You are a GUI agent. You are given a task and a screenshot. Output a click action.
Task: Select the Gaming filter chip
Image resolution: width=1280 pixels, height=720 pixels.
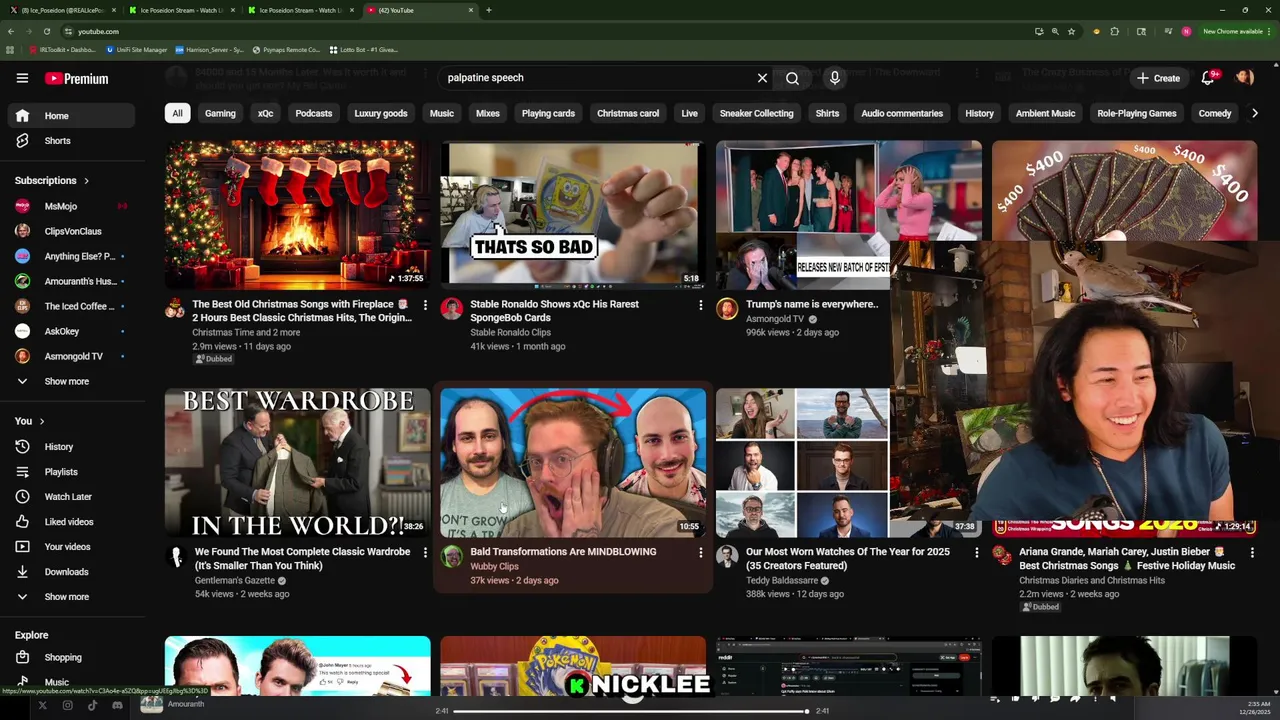click(220, 113)
